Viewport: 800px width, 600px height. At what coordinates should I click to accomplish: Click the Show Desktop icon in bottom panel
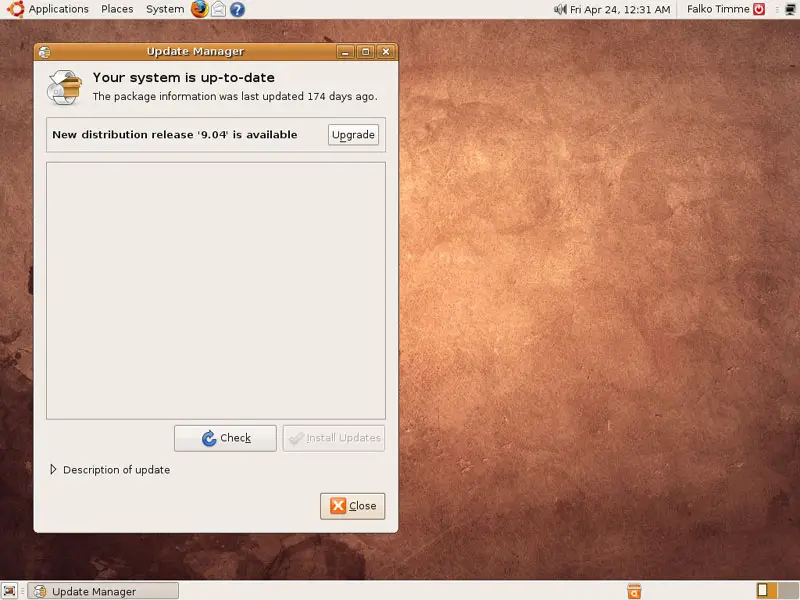point(9,591)
